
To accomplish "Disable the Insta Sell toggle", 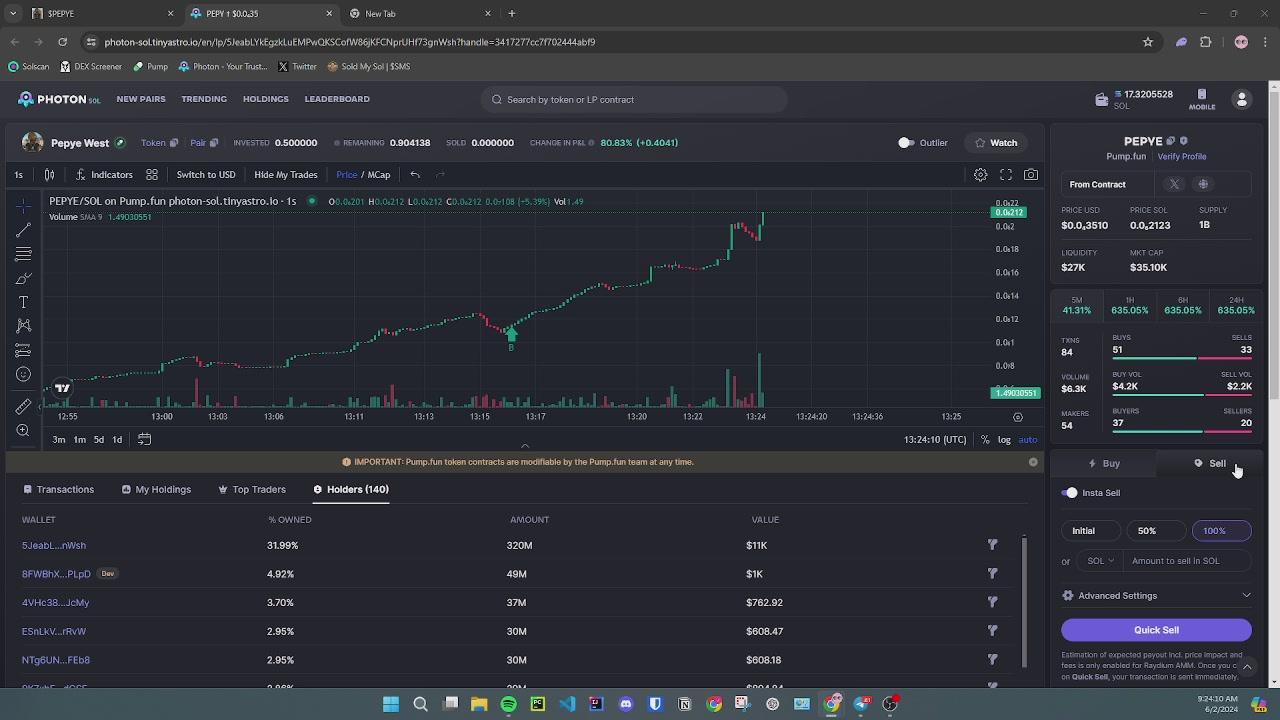I will point(1071,493).
